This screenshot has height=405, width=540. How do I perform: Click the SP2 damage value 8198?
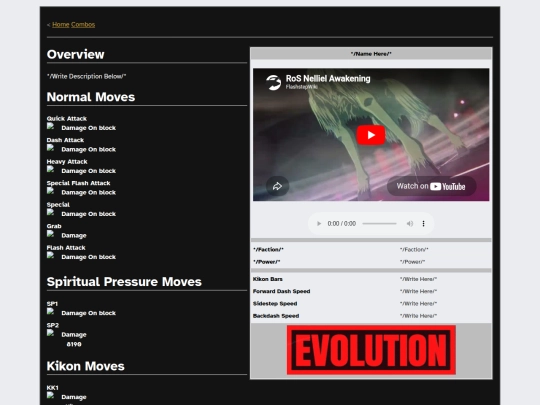tap(74, 344)
